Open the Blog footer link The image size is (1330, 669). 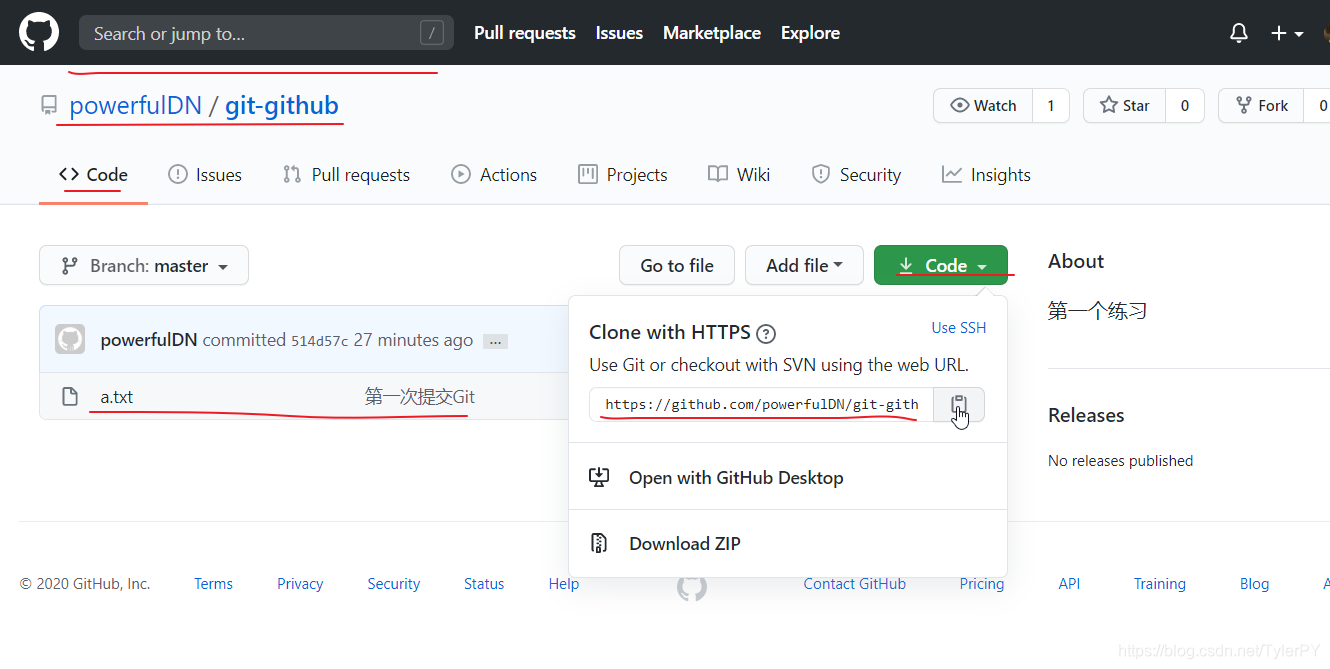point(1254,584)
